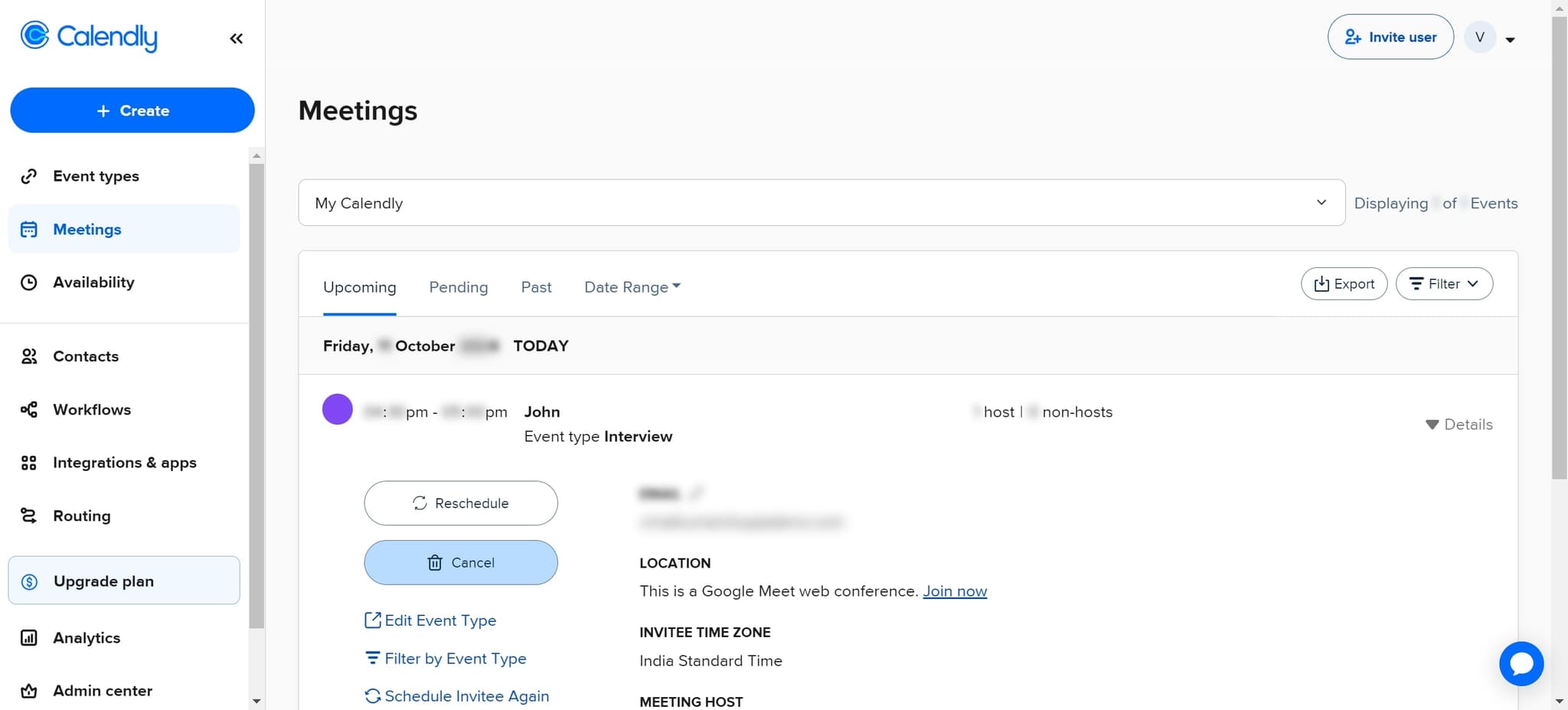Switch to the Pending tab

[458, 287]
